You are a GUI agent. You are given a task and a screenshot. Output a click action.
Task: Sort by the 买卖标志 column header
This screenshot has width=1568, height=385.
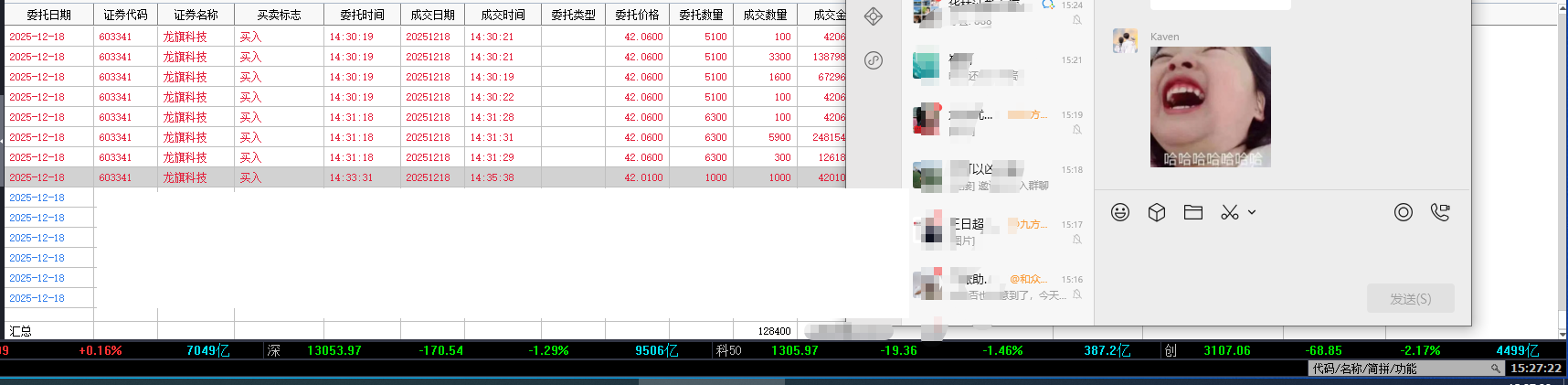[279, 15]
